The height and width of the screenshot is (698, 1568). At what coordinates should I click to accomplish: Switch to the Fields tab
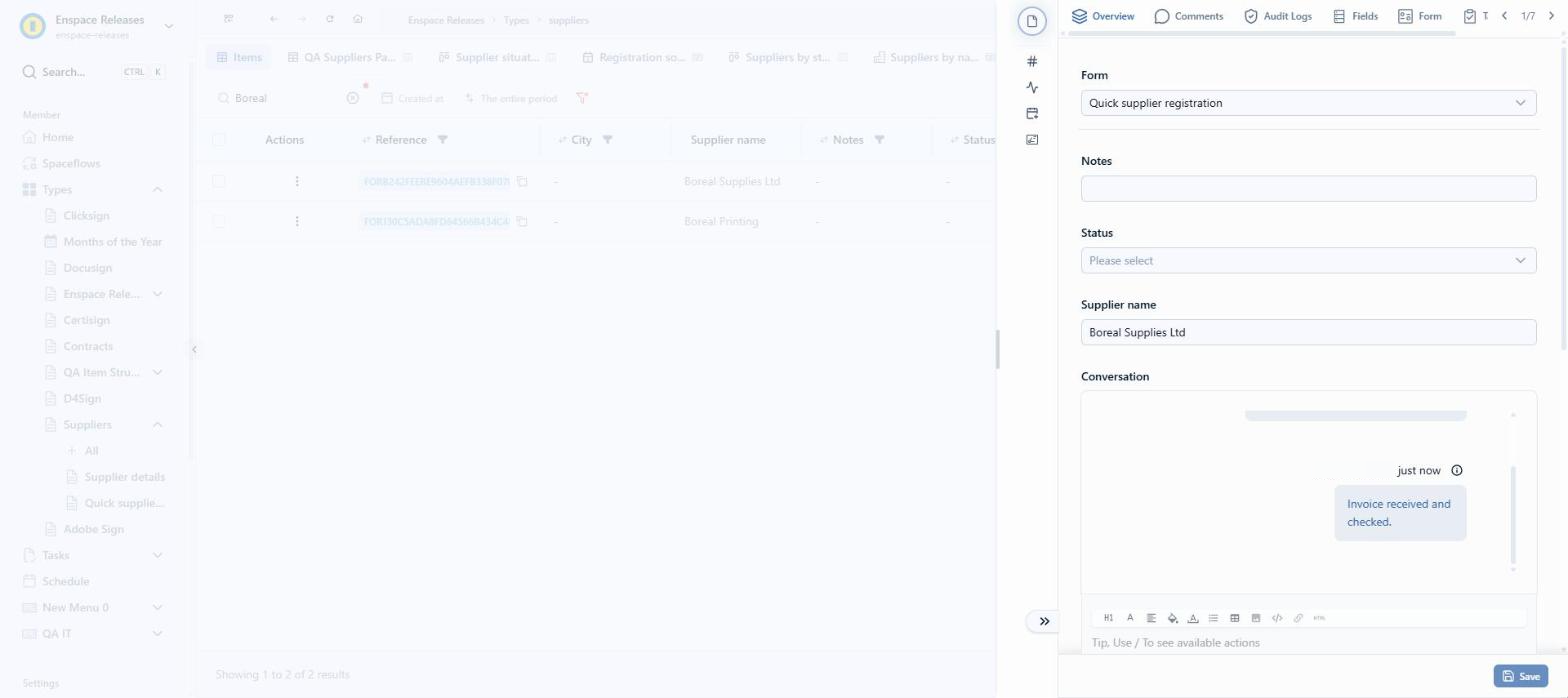[1355, 16]
